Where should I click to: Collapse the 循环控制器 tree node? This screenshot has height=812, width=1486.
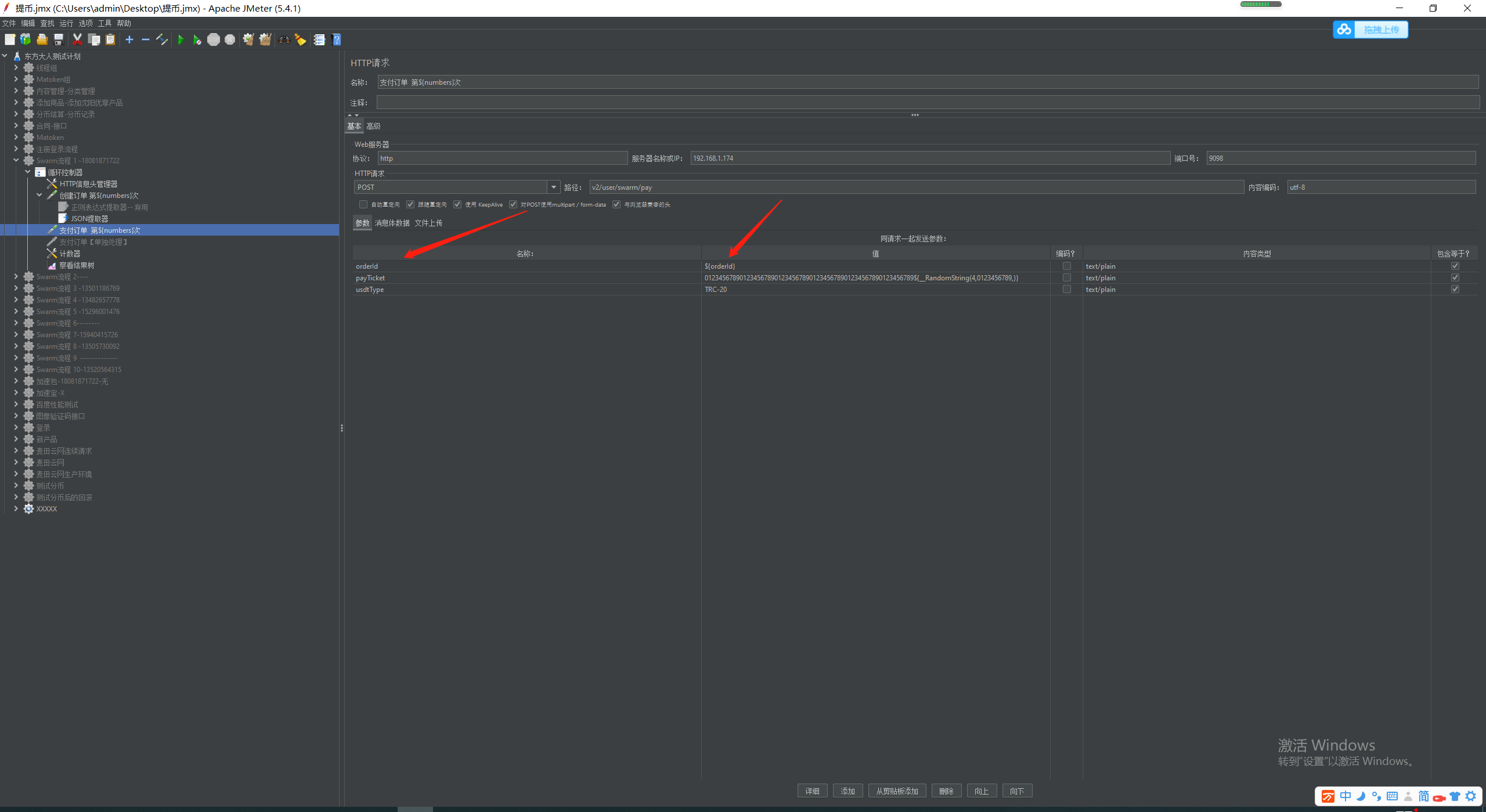point(28,172)
